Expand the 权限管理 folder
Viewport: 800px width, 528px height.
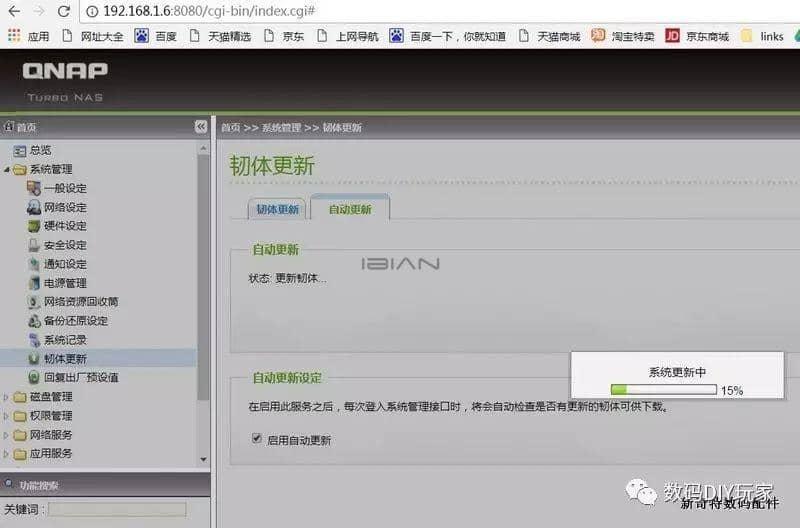(x=7, y=416)
